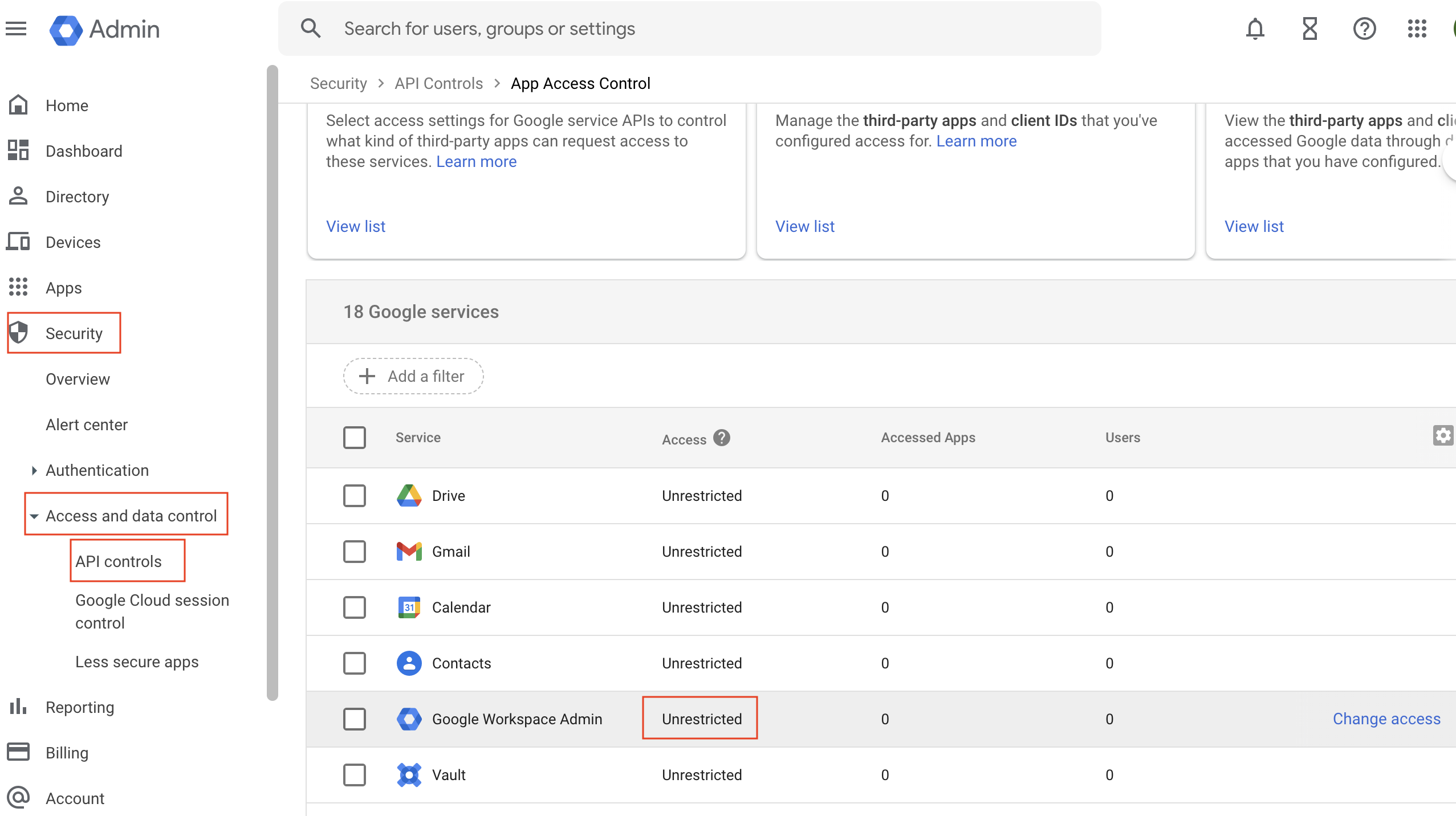Screen dimensions: 1456x816
Task: Click View list under configured apps card
Action: coord(805,226)
